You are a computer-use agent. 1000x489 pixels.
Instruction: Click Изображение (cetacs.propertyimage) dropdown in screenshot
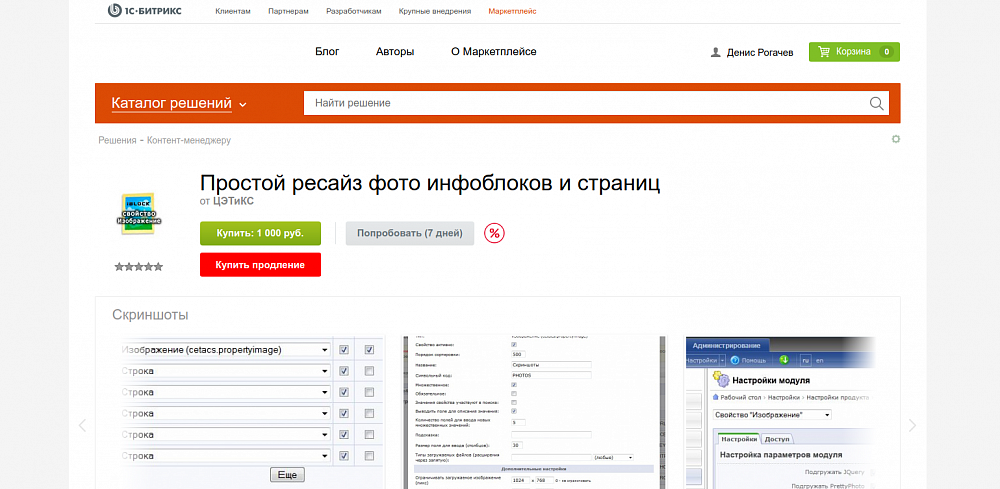[x=226, y=350]
